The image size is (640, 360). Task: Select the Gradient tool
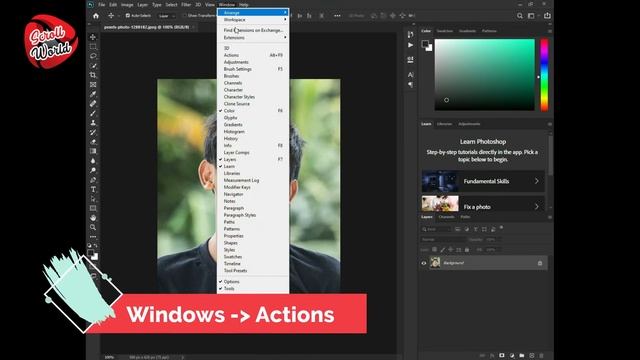[93, 151]
